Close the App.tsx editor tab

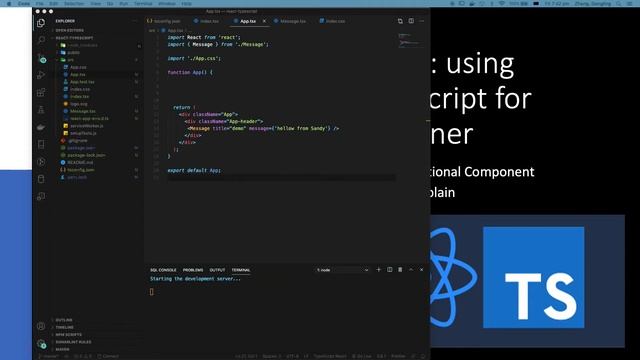(264, 21)
